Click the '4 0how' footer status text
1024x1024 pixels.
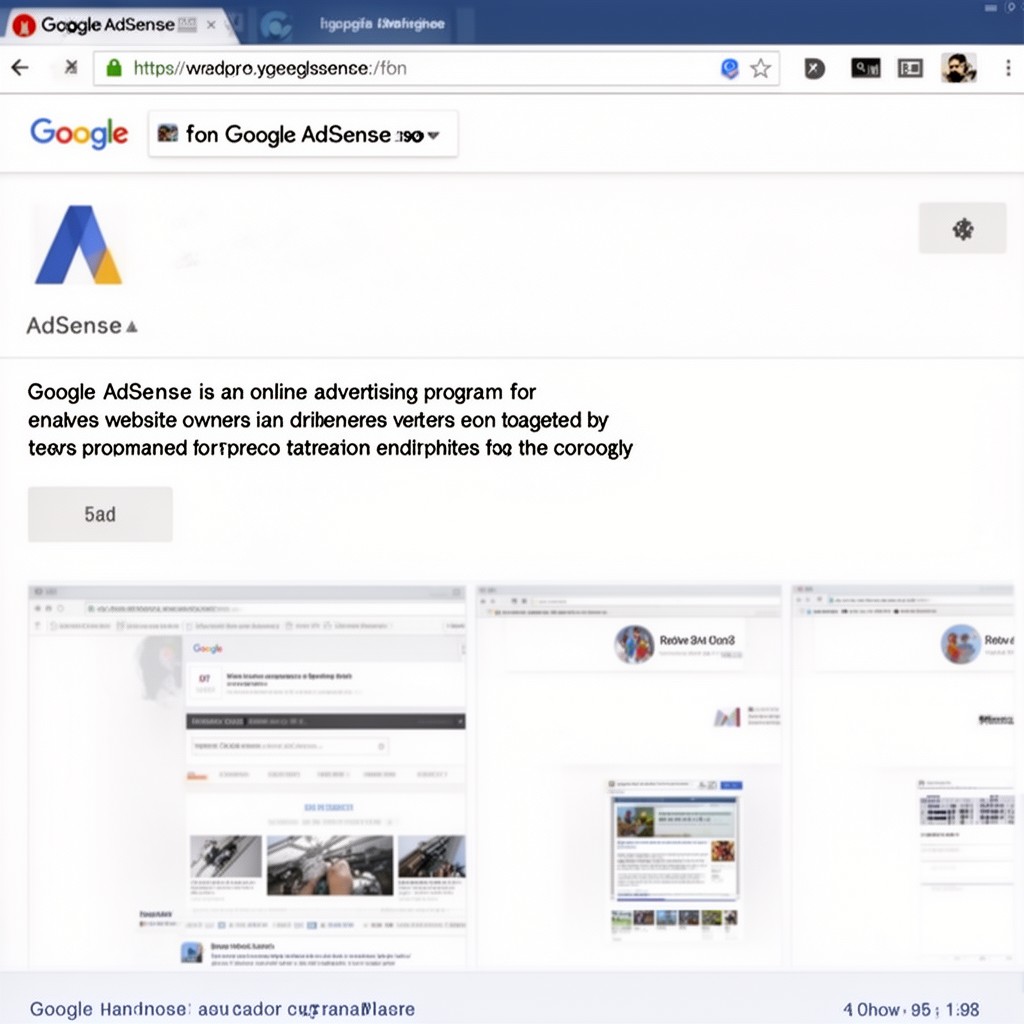[x=911, y=1010]
